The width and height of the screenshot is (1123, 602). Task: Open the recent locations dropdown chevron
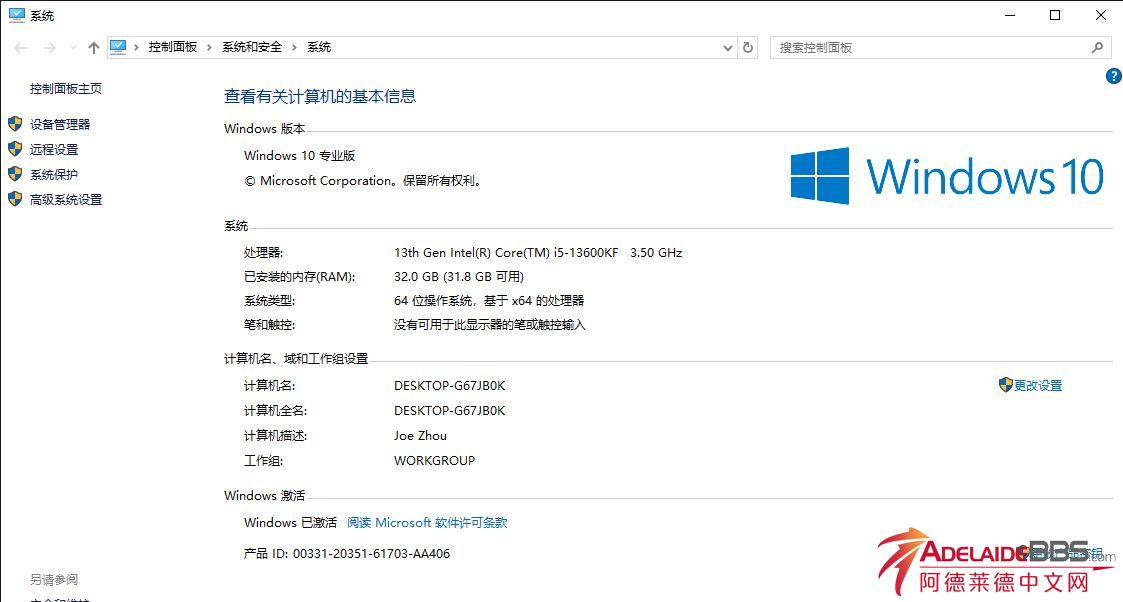pos(73,48)
